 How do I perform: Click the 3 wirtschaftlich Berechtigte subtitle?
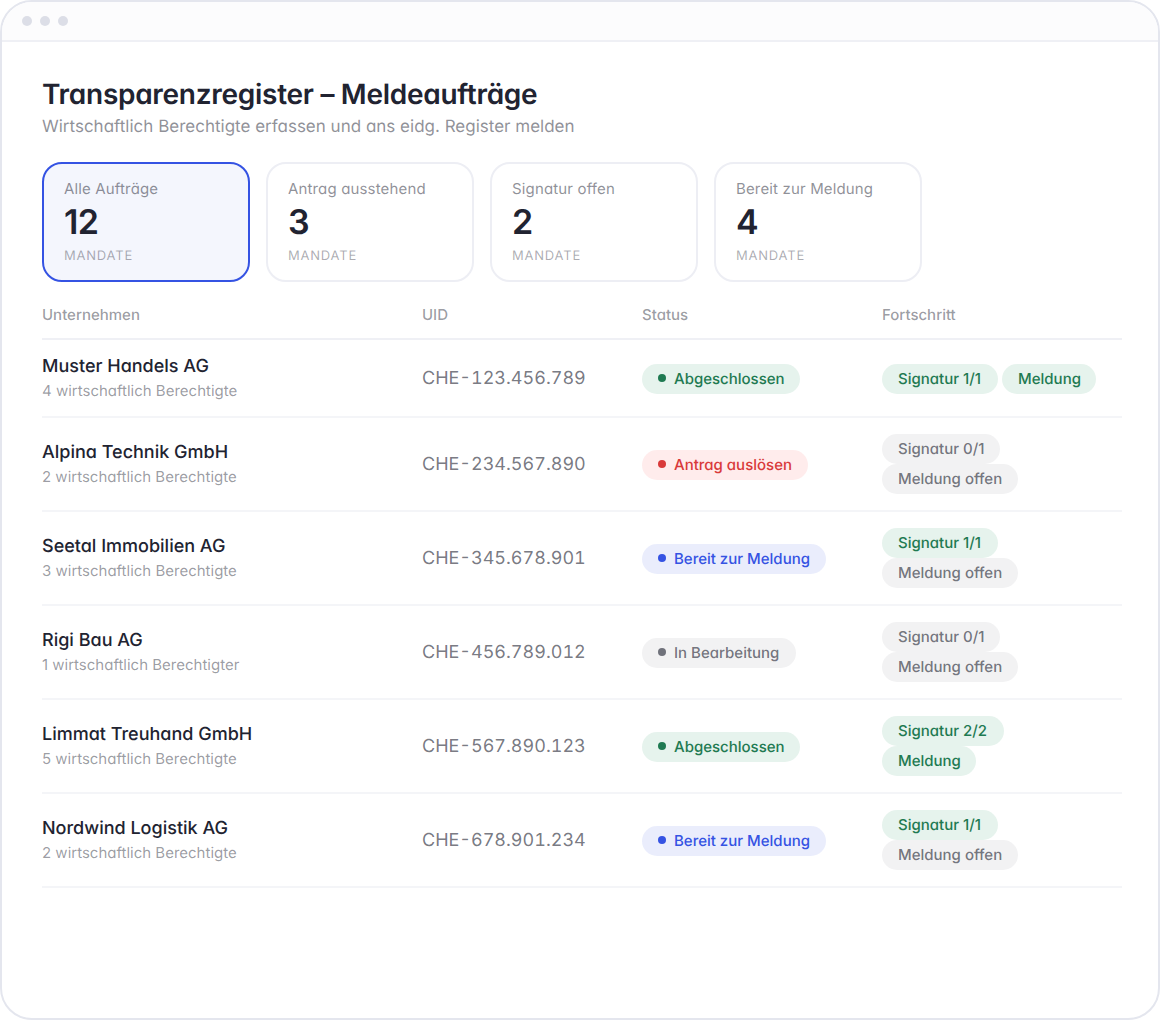pos(140,571)
